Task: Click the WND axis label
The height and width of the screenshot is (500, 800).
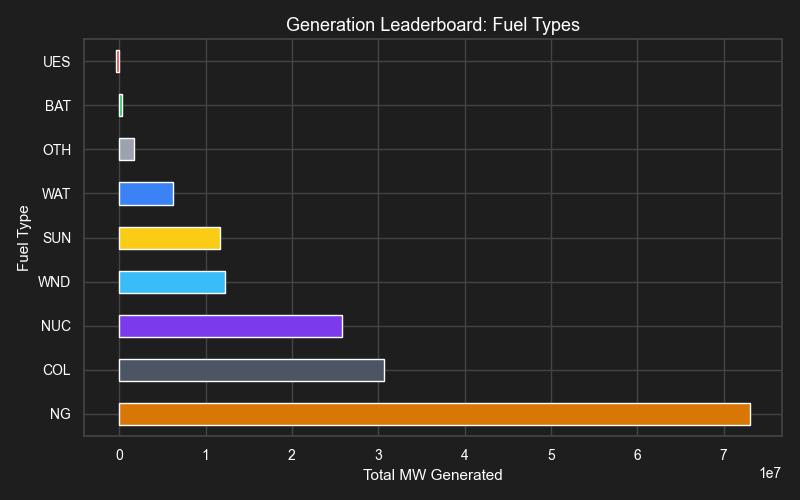Action: 54,282
